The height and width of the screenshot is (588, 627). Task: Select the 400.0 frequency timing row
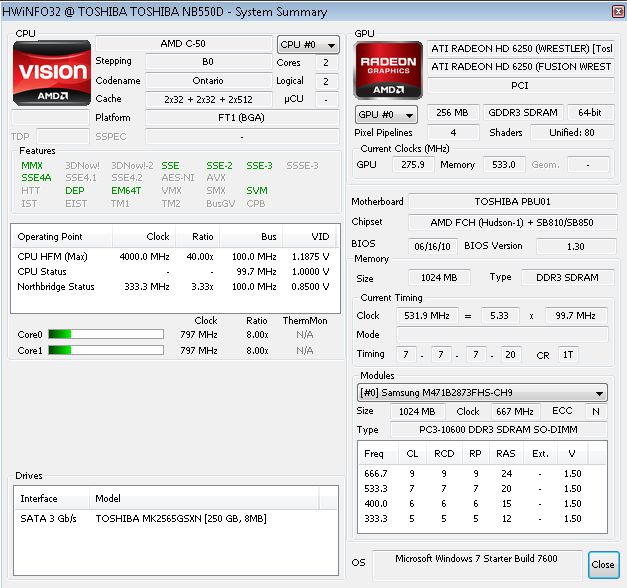[482, 504]
